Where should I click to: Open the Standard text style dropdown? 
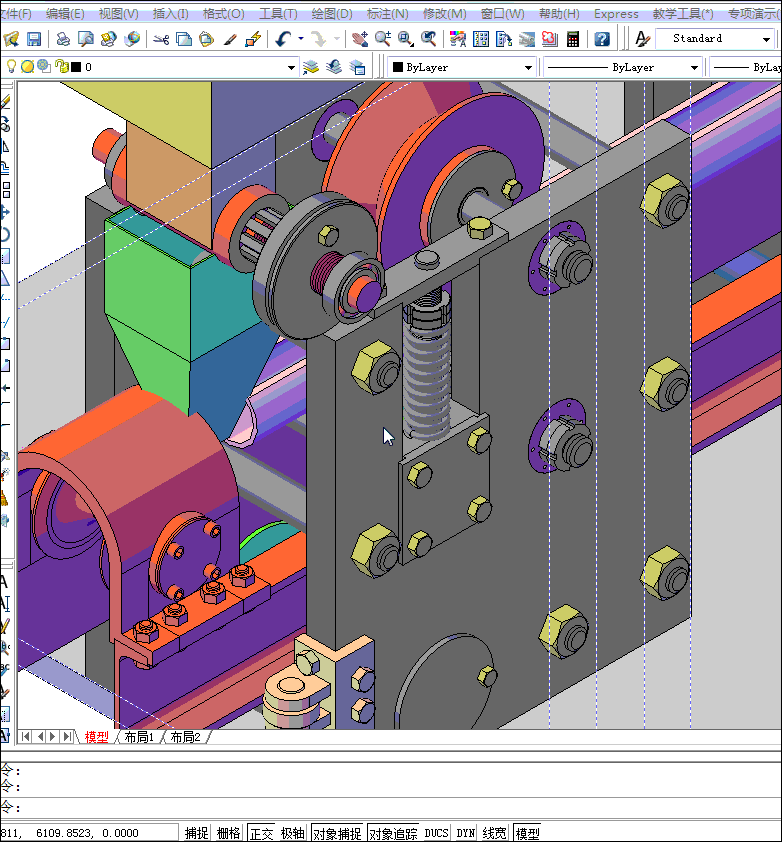click(766, 39)
